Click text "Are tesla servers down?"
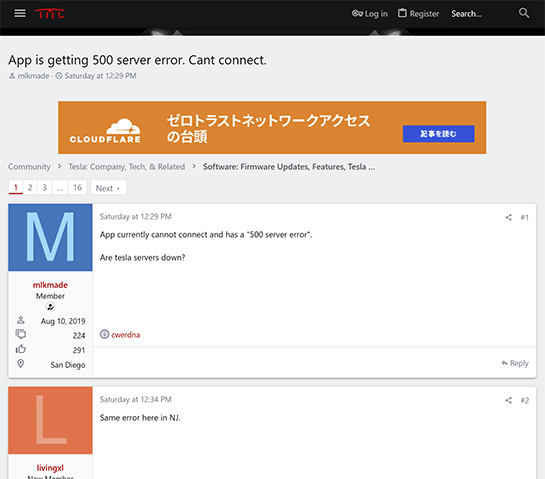The width and height of the screenshot is (545, 479). (x=143, y=258)
